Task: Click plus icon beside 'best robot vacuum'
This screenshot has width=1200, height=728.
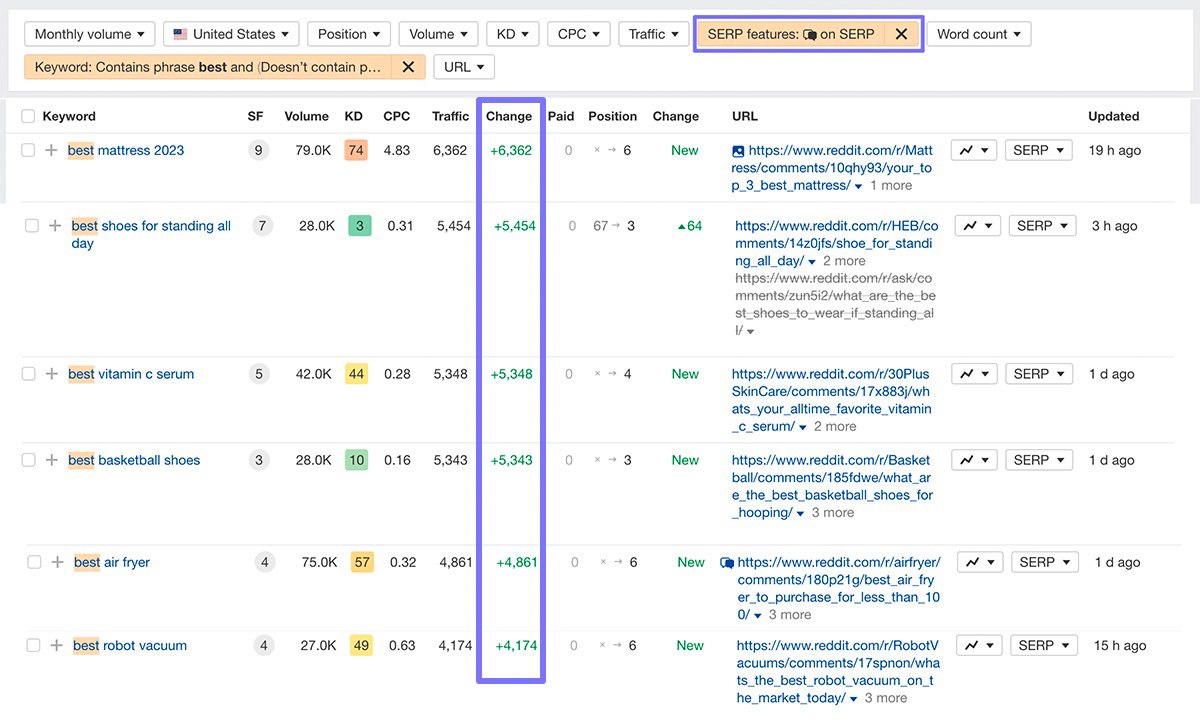Action: click(57, 645)
